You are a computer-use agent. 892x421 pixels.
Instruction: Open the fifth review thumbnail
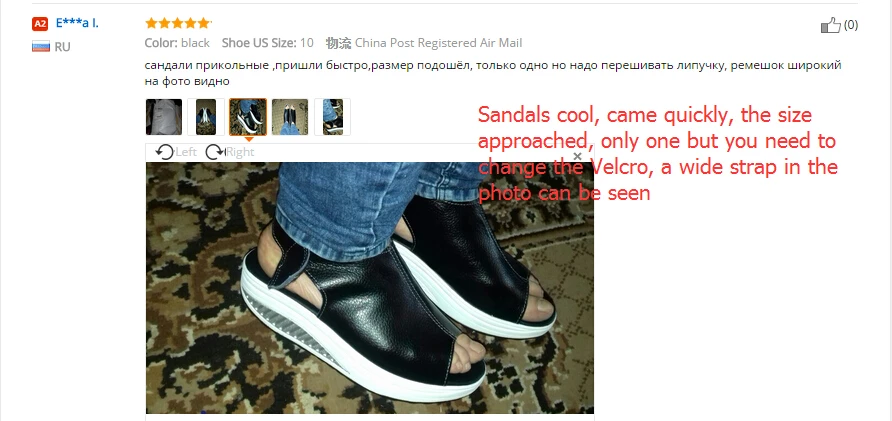(x=332, y=117)
